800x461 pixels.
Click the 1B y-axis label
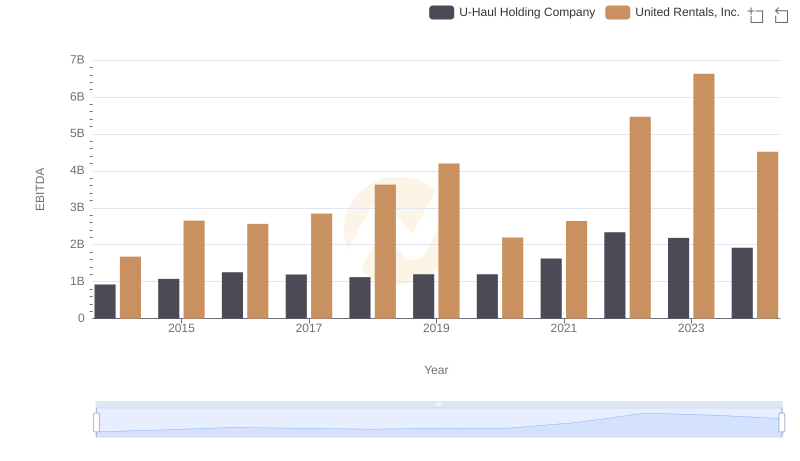tap(77, 281)
